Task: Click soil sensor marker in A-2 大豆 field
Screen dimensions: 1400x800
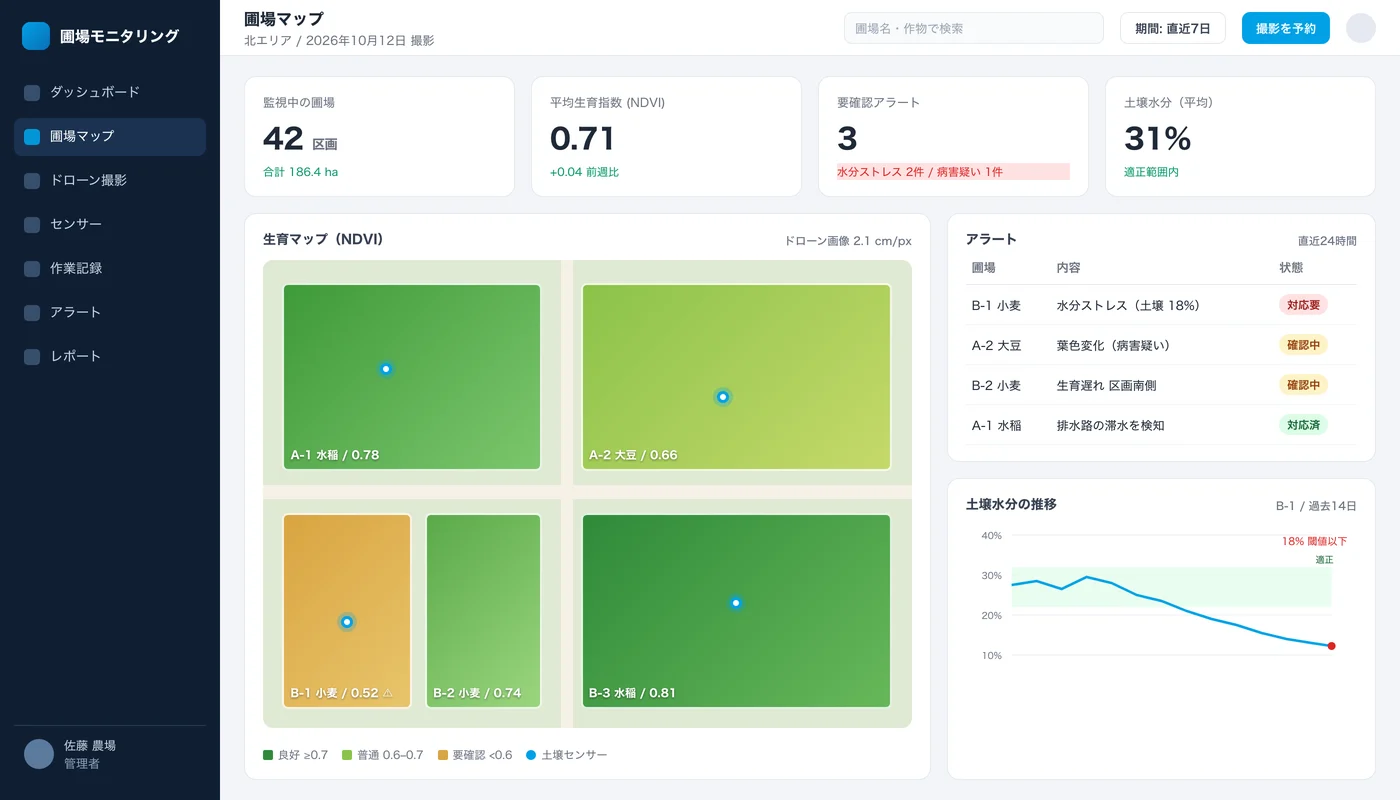Action: point(723,397)
